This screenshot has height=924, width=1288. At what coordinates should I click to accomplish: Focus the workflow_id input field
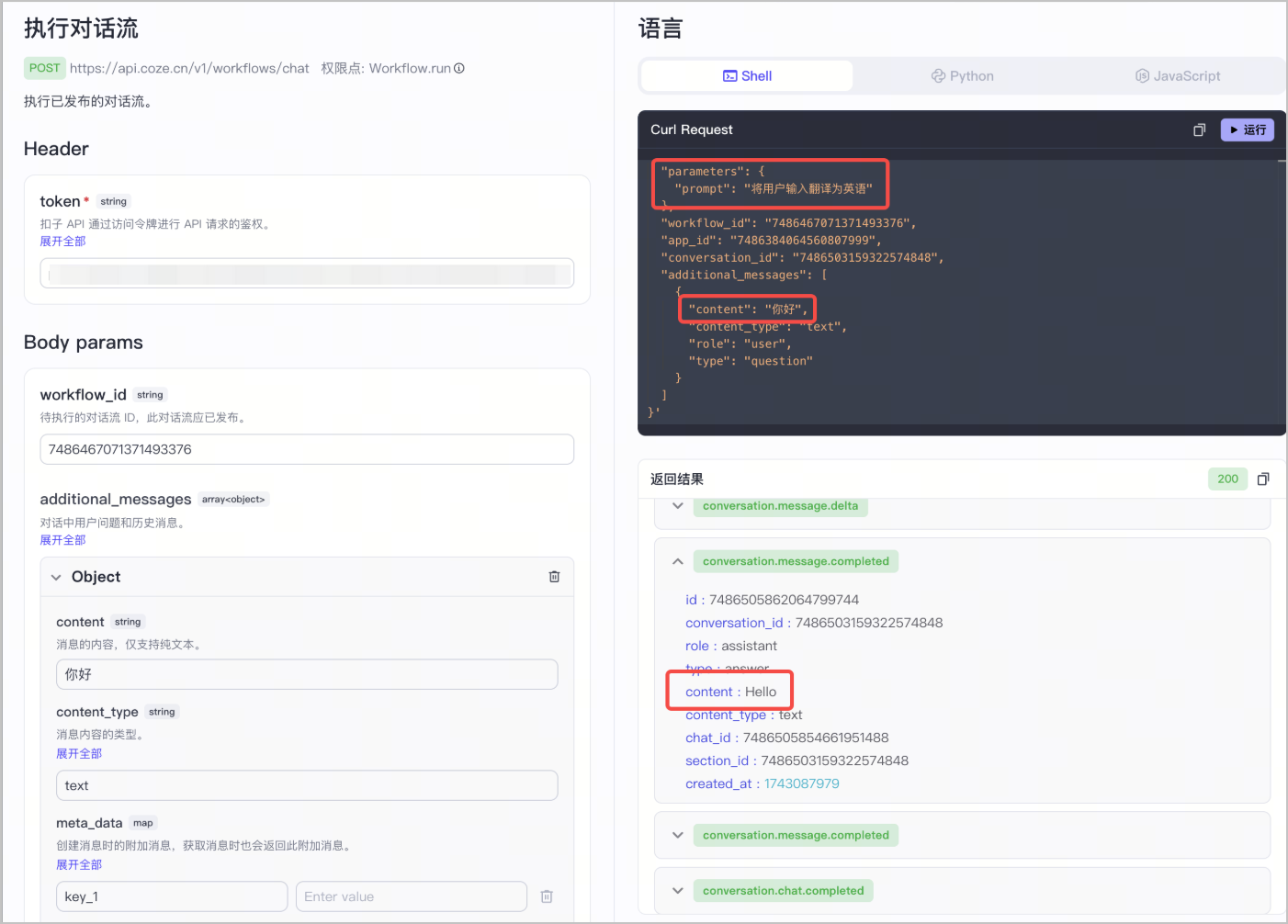307,449
